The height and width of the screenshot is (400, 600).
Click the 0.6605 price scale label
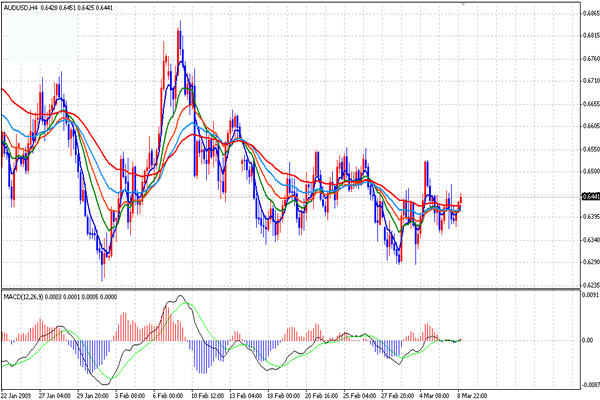click(589, 126)
